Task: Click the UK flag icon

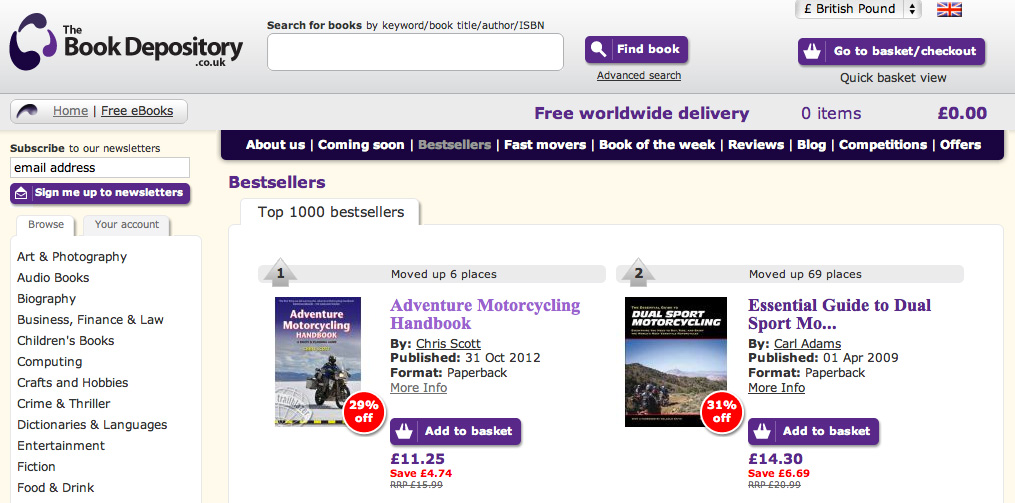Action: click(949, 10)
